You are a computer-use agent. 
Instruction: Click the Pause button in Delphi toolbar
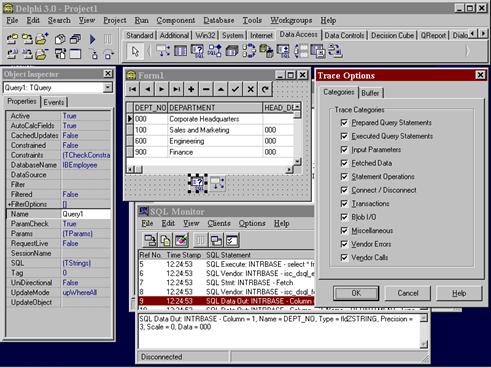pos(107,39)
